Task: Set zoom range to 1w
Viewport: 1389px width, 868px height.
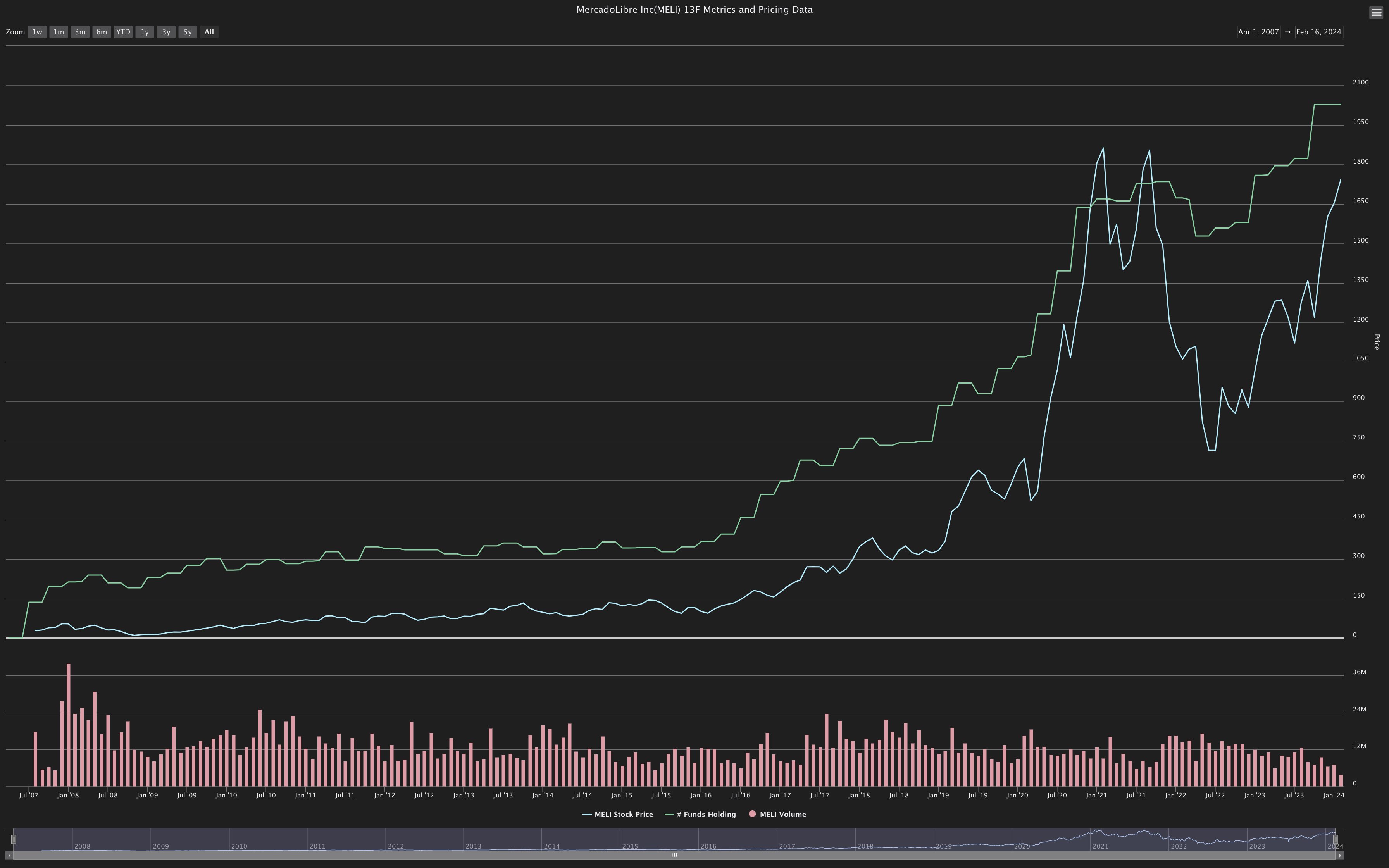Action: coord(37,32)
